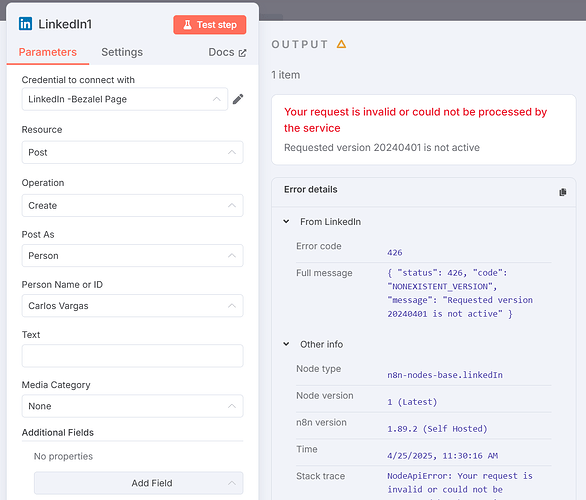Click into the Text input field
Image resolution: width=586 pixels, height=500 pixels.
coord(133,356)
